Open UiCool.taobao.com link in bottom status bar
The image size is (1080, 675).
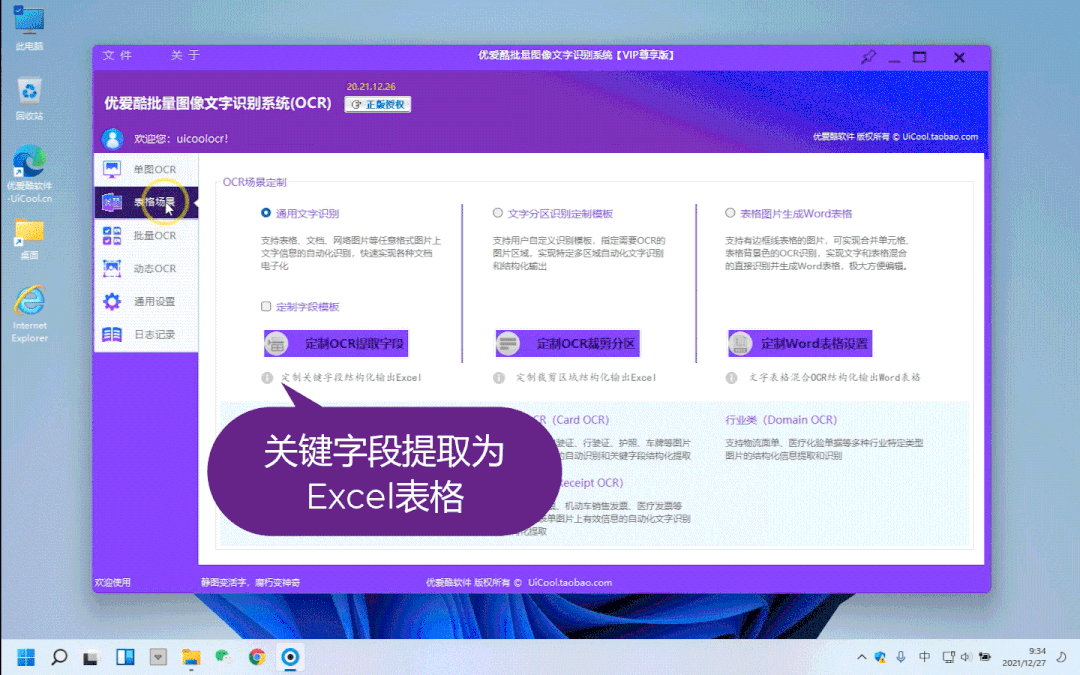coord(570,583)
